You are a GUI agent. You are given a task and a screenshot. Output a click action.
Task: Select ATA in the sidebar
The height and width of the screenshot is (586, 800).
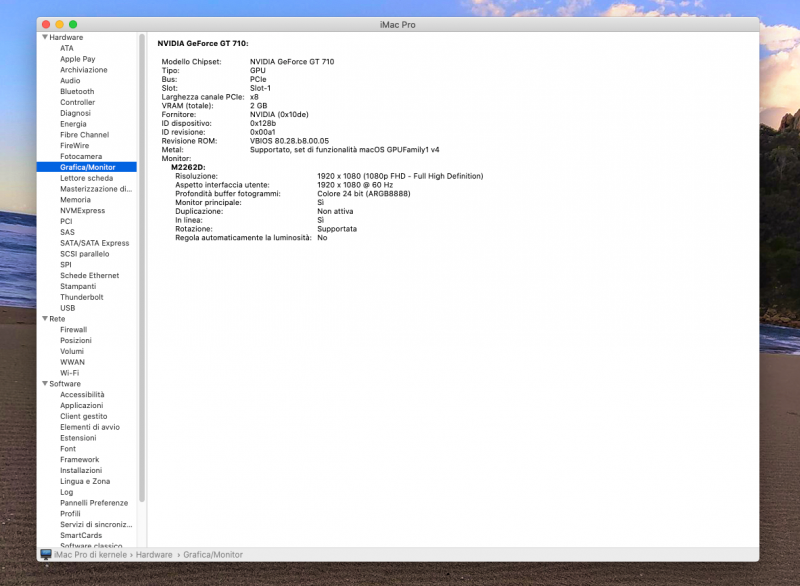click(x=67, y=48)
